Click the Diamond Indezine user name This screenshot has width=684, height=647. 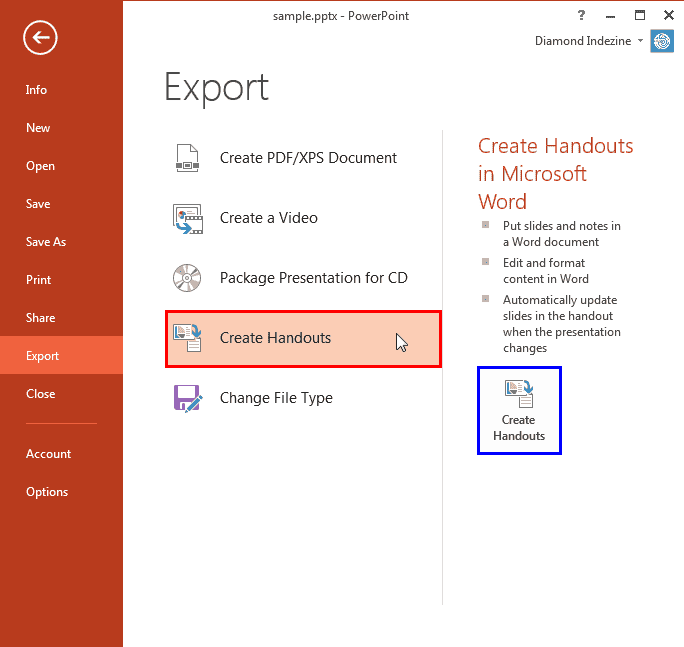(x=583, y=41)
